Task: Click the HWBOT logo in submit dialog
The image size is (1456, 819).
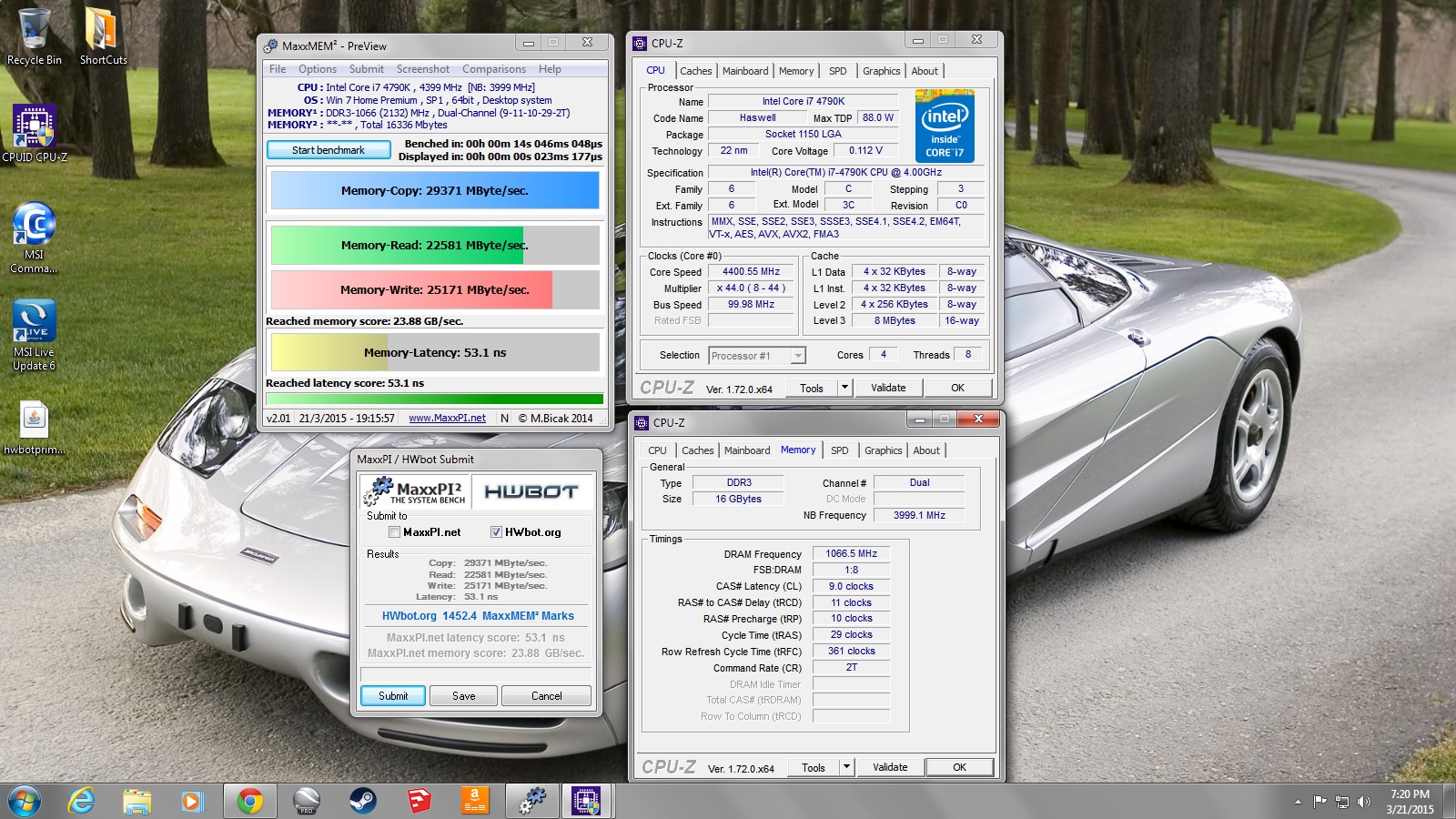Action: (531, 491)
